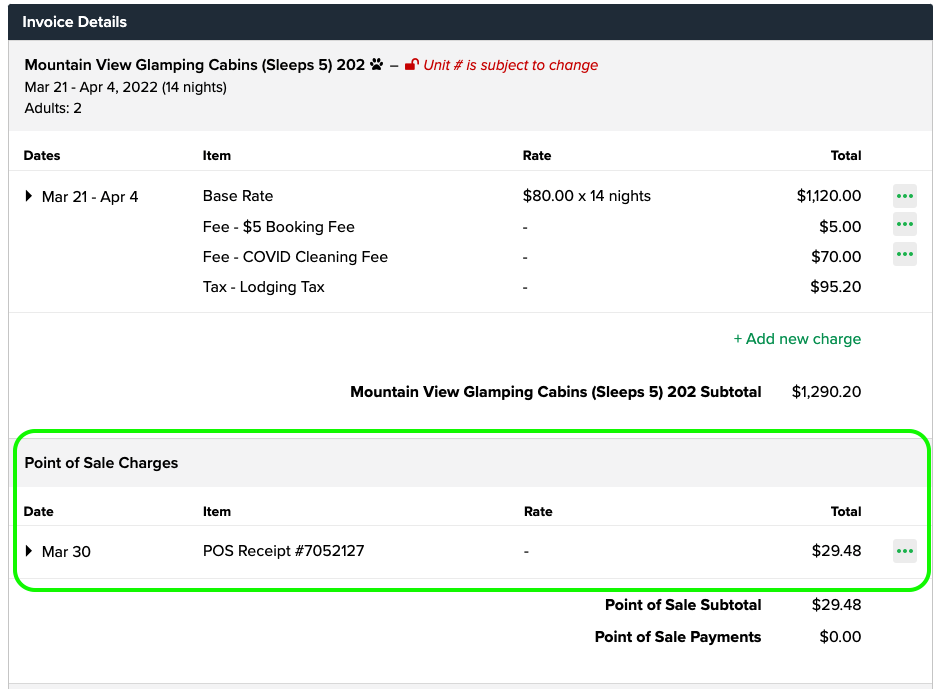
Task: Click Add new charge
Action: point(797,339)
